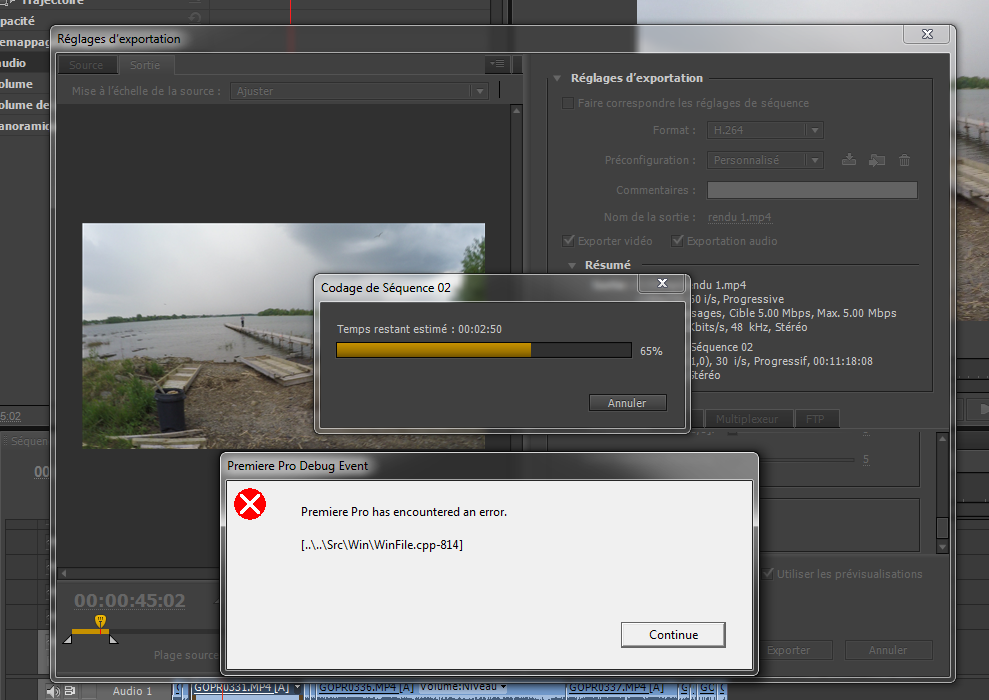Image resolution: width=989 pixels, height=700 pixels.
Task: Collapse the Résumé section
Action: 572,265
